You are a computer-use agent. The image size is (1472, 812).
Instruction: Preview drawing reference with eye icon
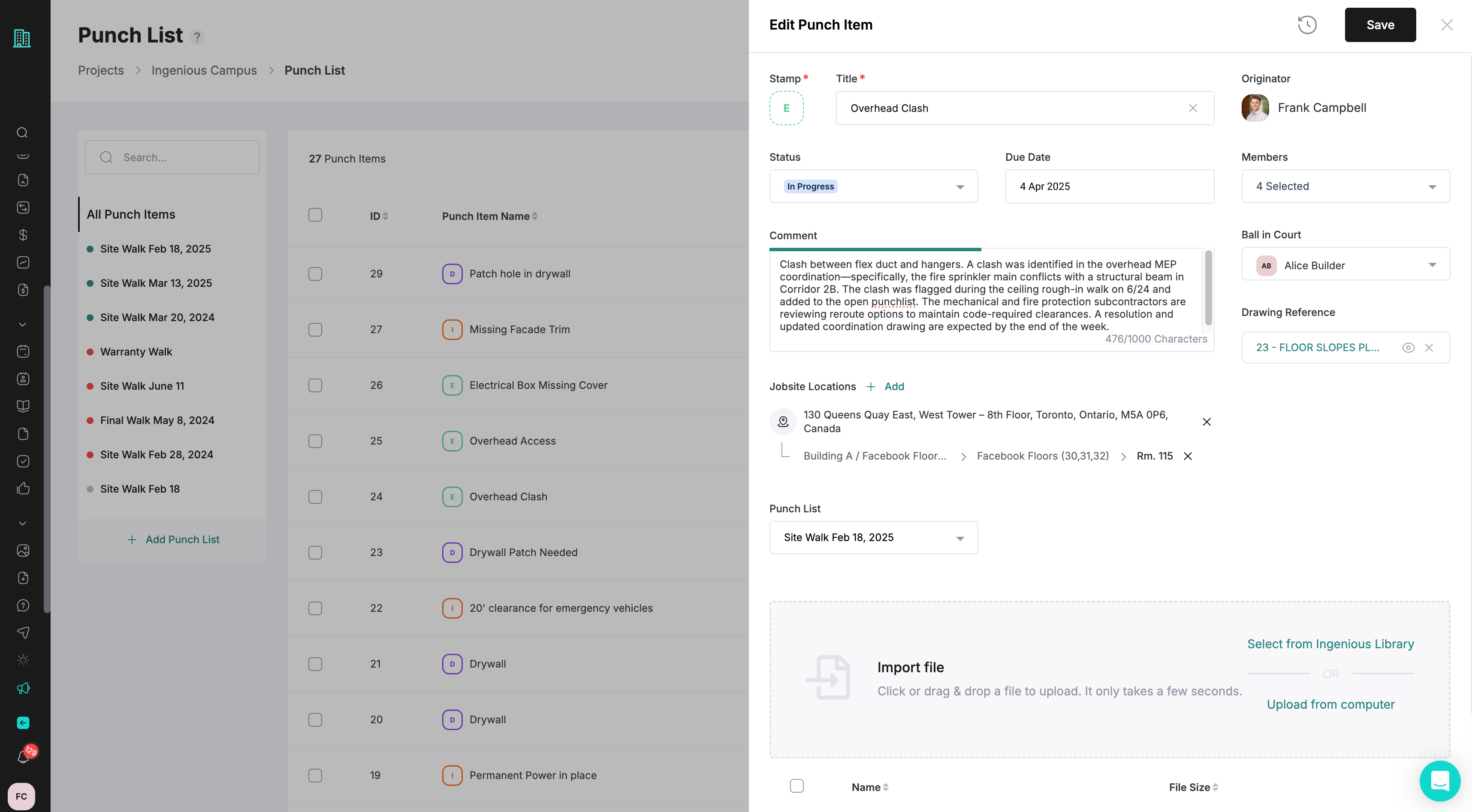[x=1408, y=347]
